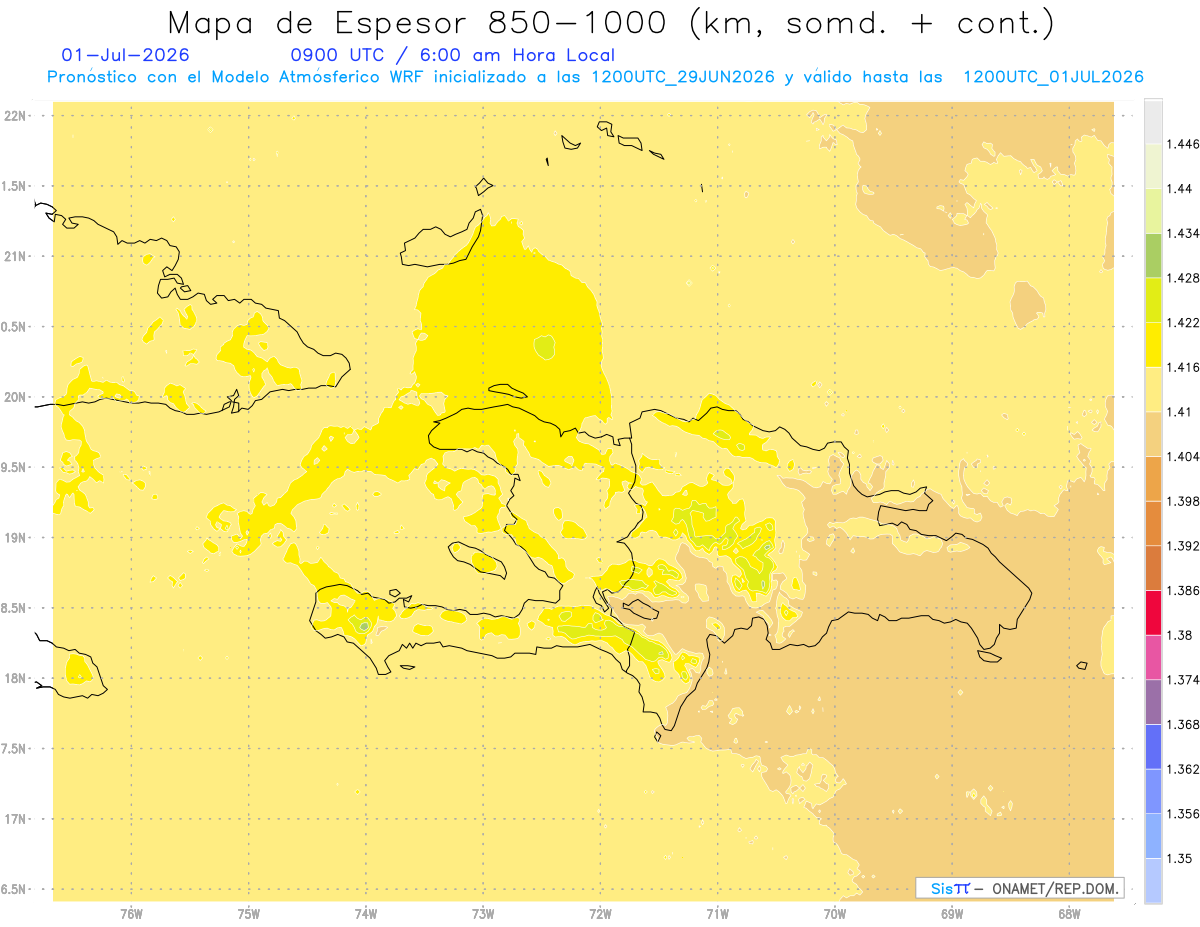
Task: Click the '1200UTC_29JUN2026' initialization time
Action: coord(683,77)
